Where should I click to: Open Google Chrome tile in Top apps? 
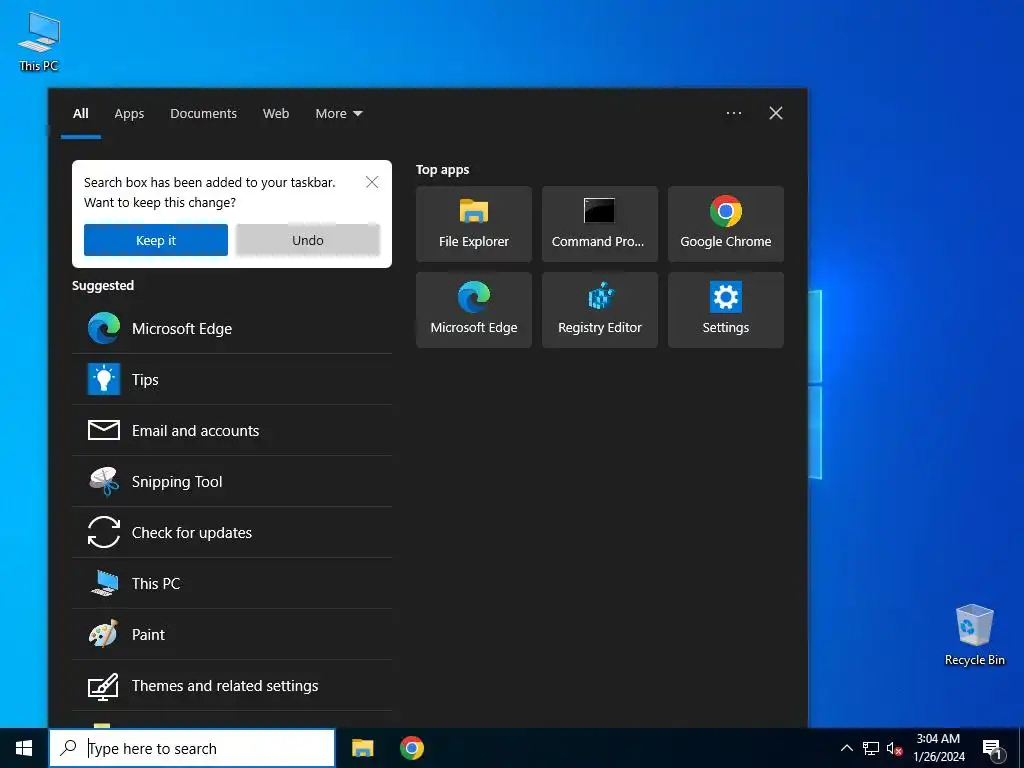726,224
